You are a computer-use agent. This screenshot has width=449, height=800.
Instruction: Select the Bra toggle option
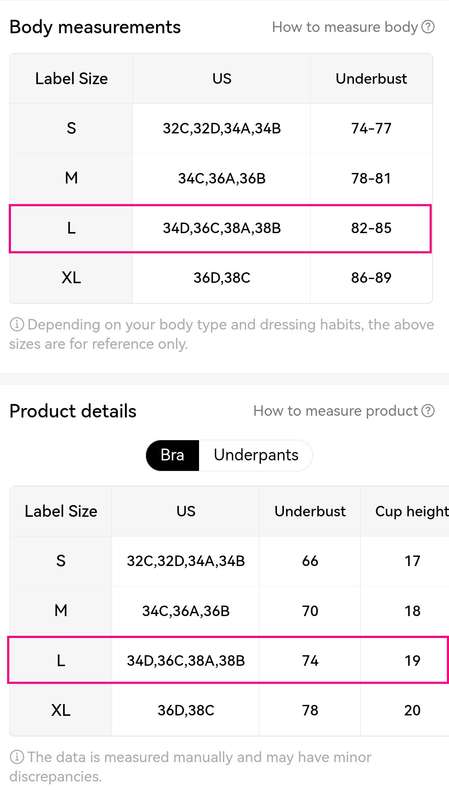coord(172,455)
